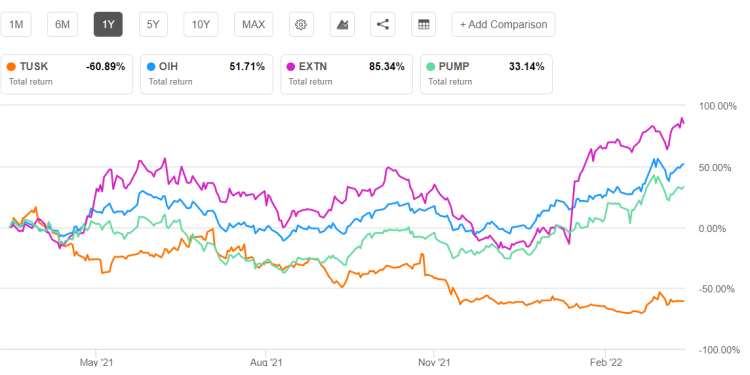Click 'Total return' under TUSK
This screenshot has height=375, width=750.
tap(31, 82)
